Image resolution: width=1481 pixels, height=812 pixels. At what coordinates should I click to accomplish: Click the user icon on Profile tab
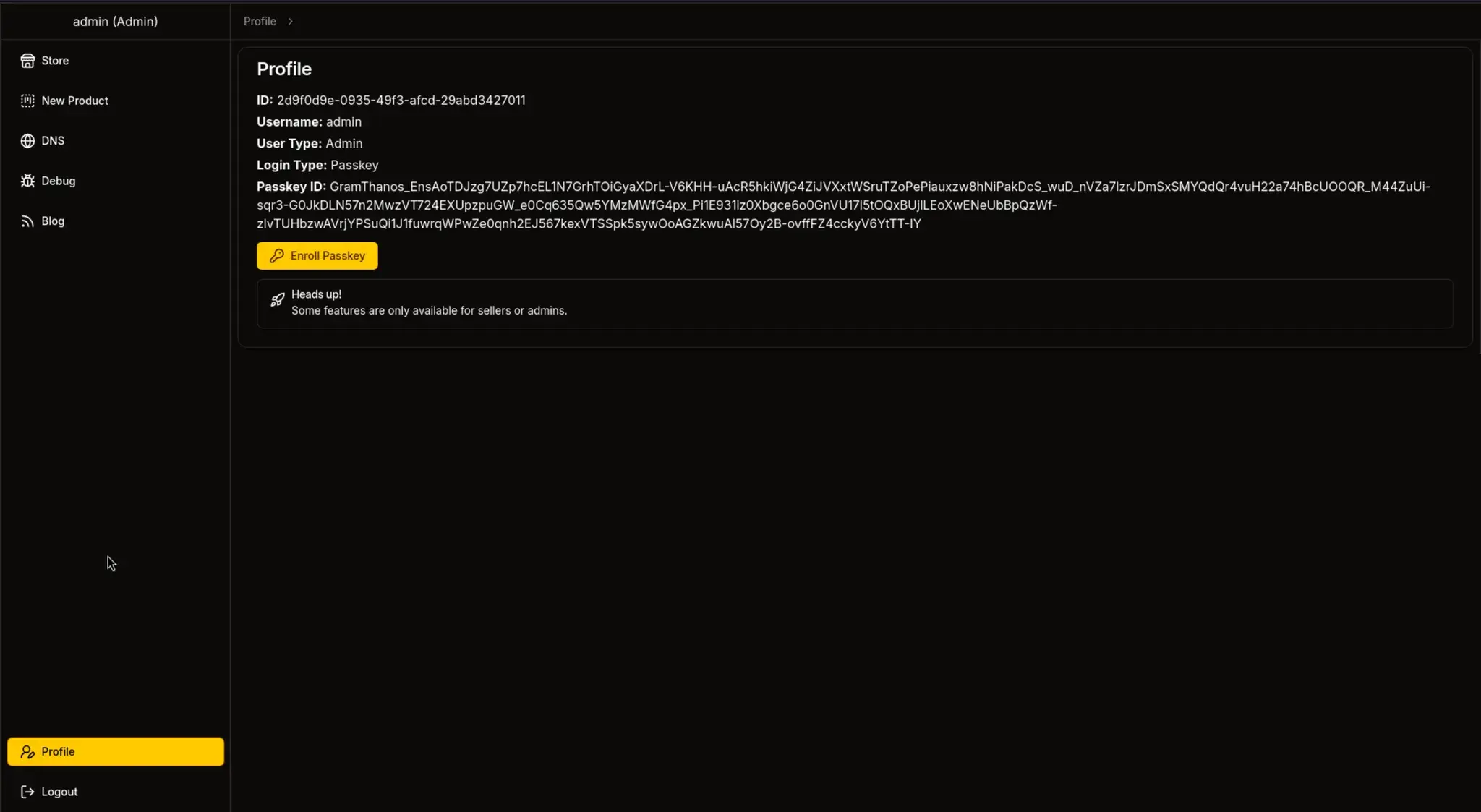coord(27,752)
